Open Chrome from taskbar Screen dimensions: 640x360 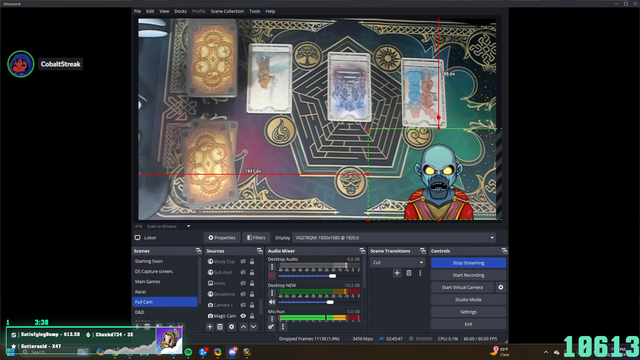click(x=218, y=352)
